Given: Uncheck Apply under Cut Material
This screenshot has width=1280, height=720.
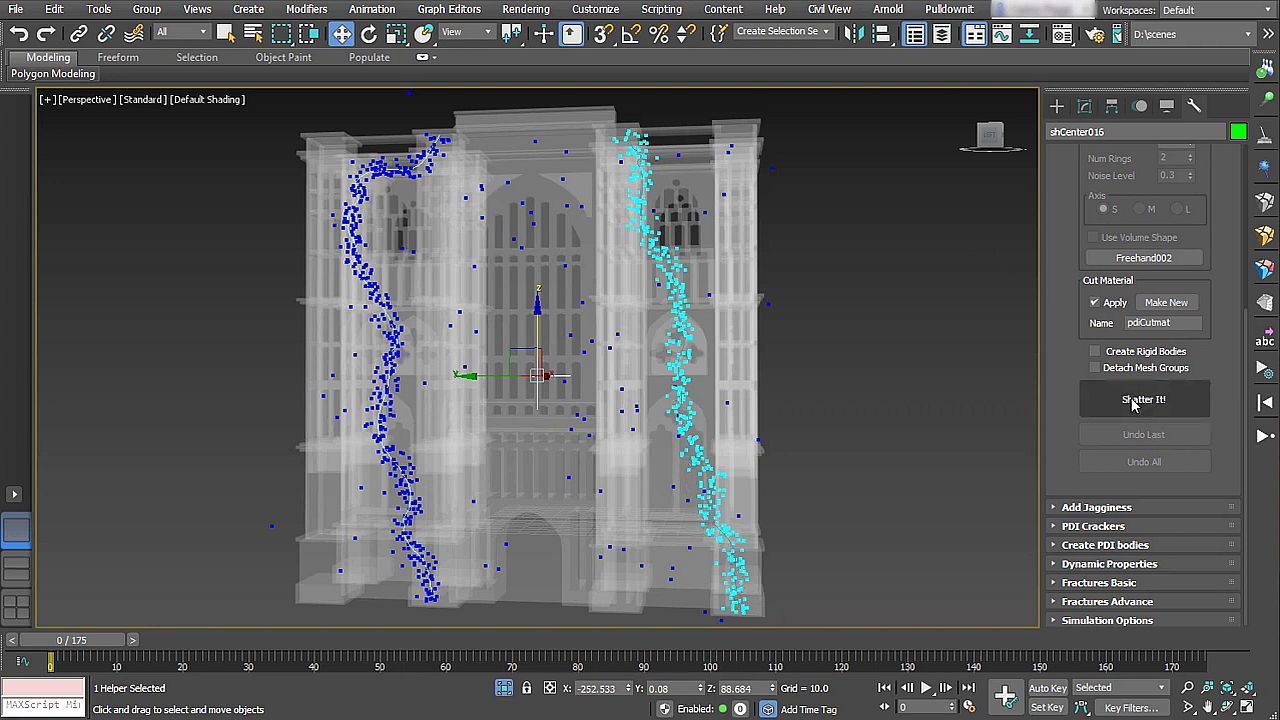Looking at the screenshot, I should [1095, 303].
